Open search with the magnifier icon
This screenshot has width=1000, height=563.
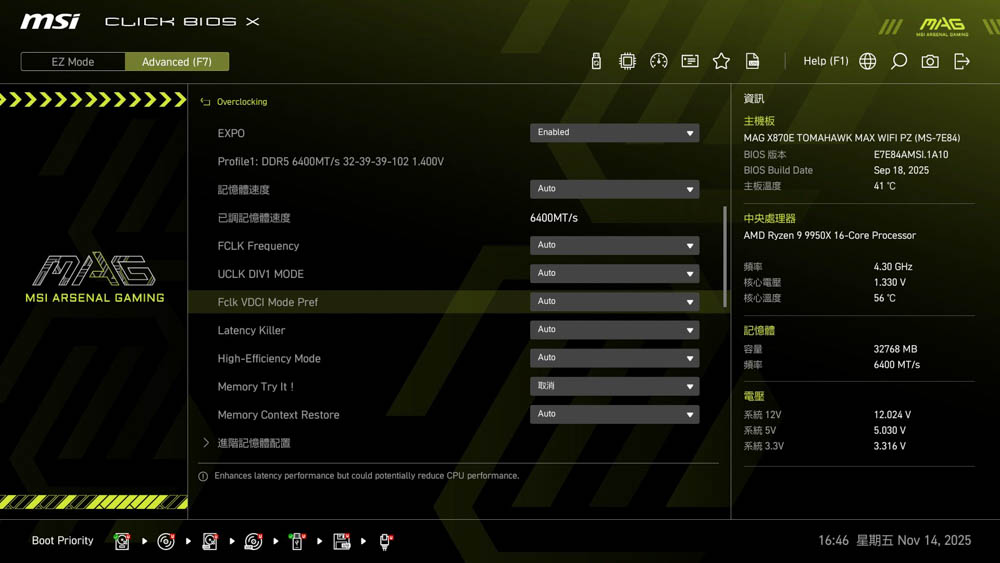pos(899,61)
